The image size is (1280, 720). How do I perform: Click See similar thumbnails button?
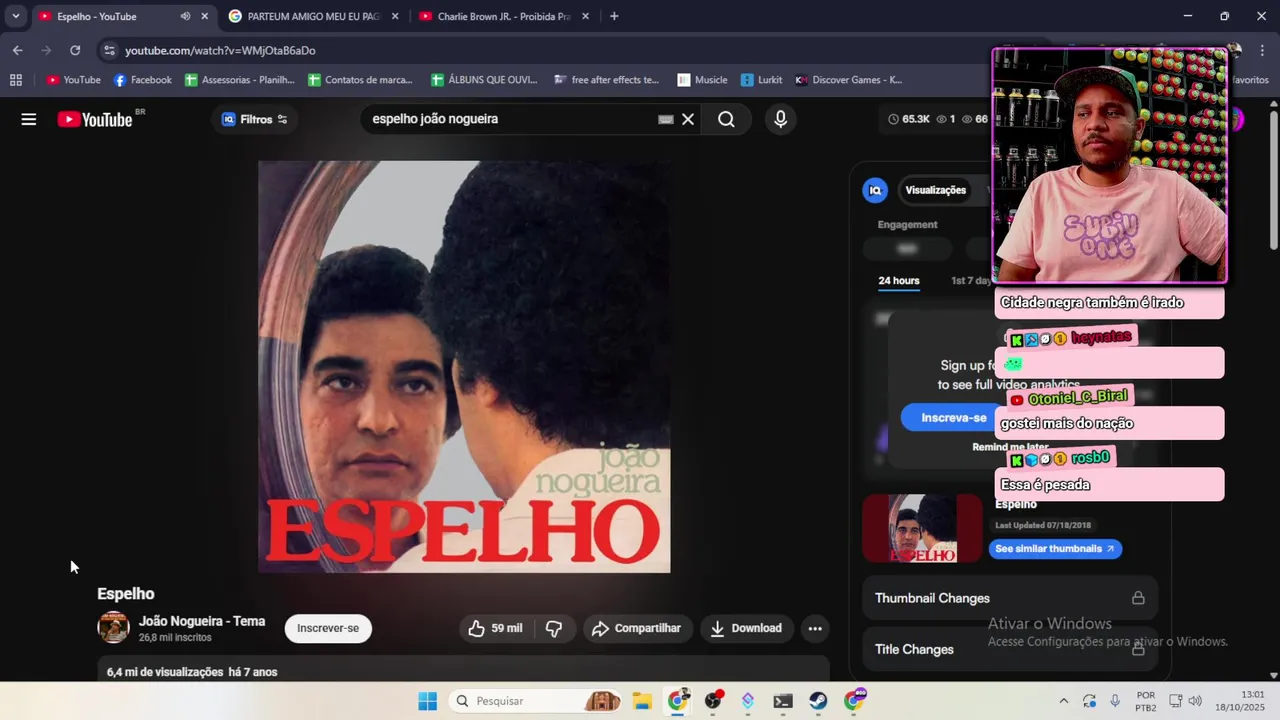tap(1055, 549)
